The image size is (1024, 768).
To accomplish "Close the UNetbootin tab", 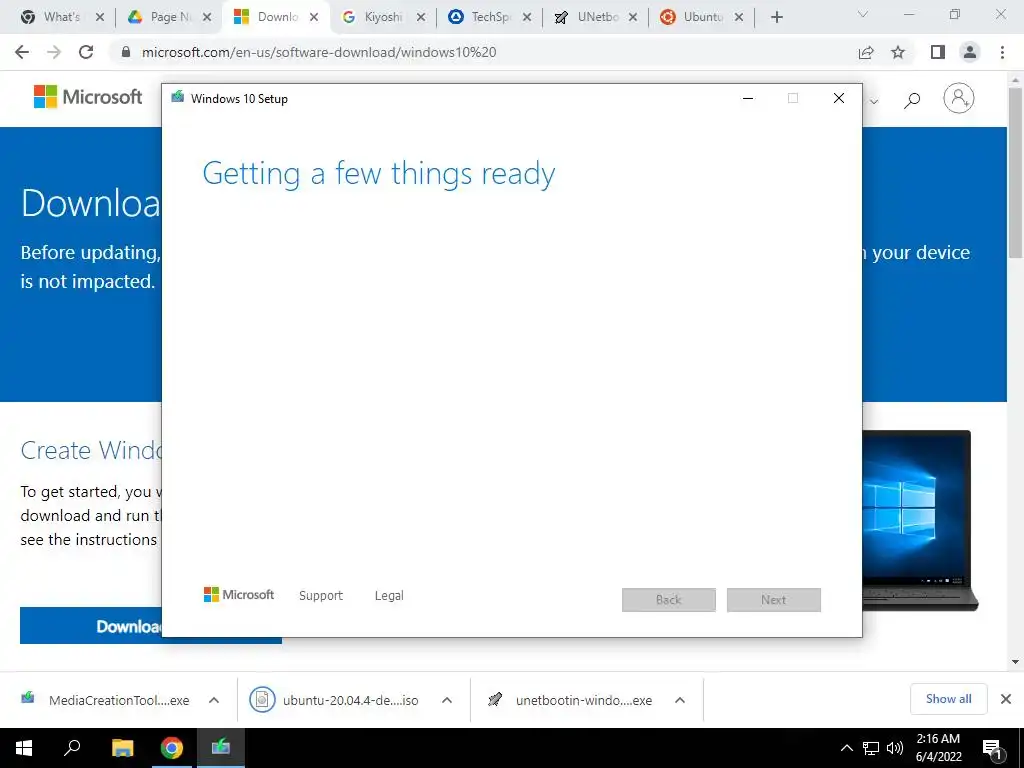I will pos(632,18).
